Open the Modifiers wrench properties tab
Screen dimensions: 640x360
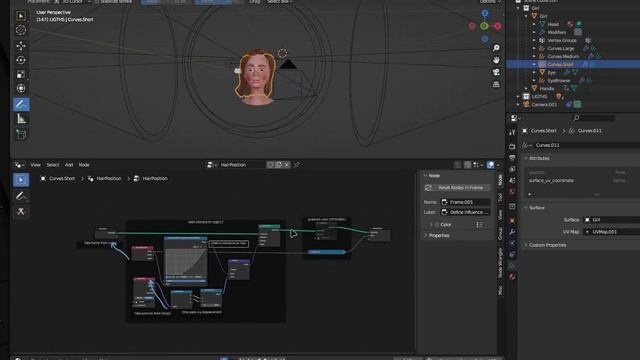(x=512, y=232)
